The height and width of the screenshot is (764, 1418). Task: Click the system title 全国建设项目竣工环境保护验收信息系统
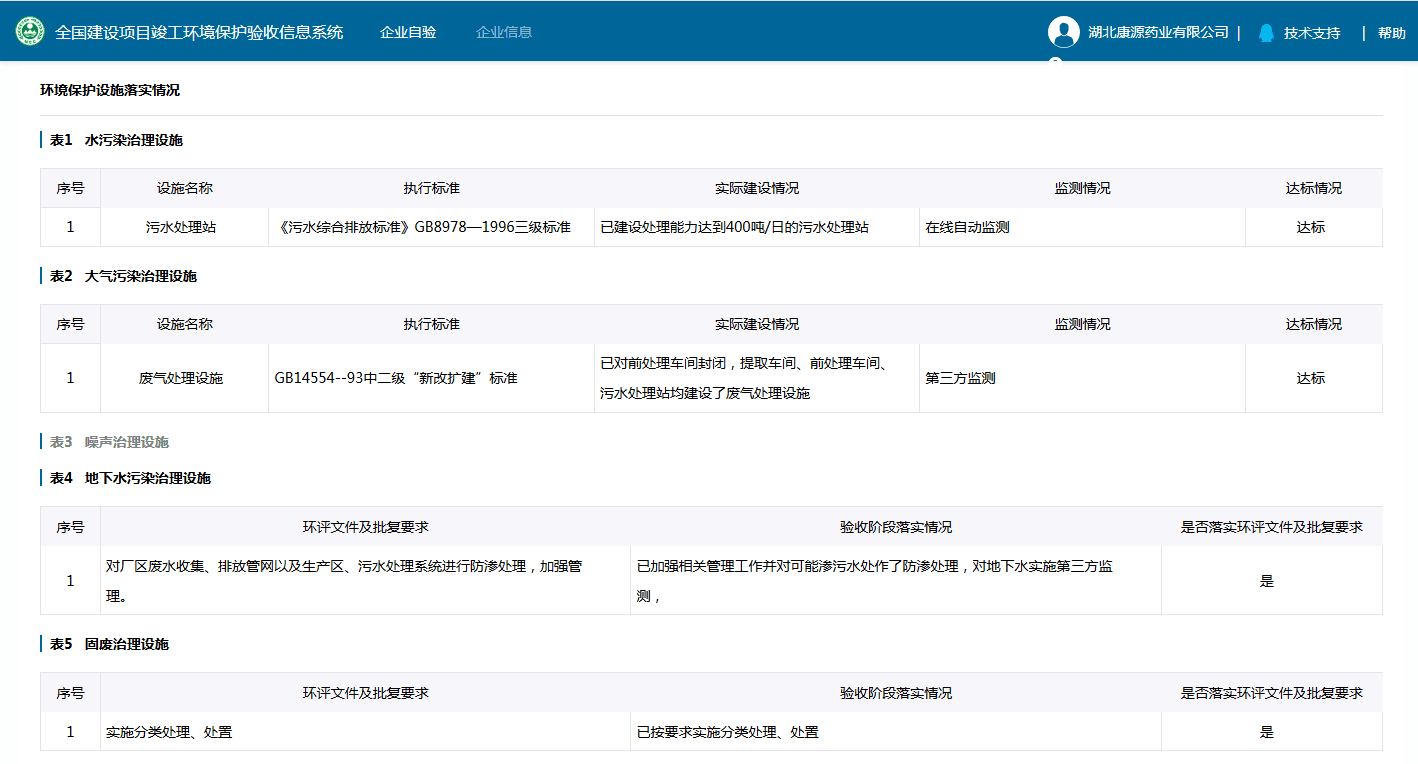[x=199, y=32]
